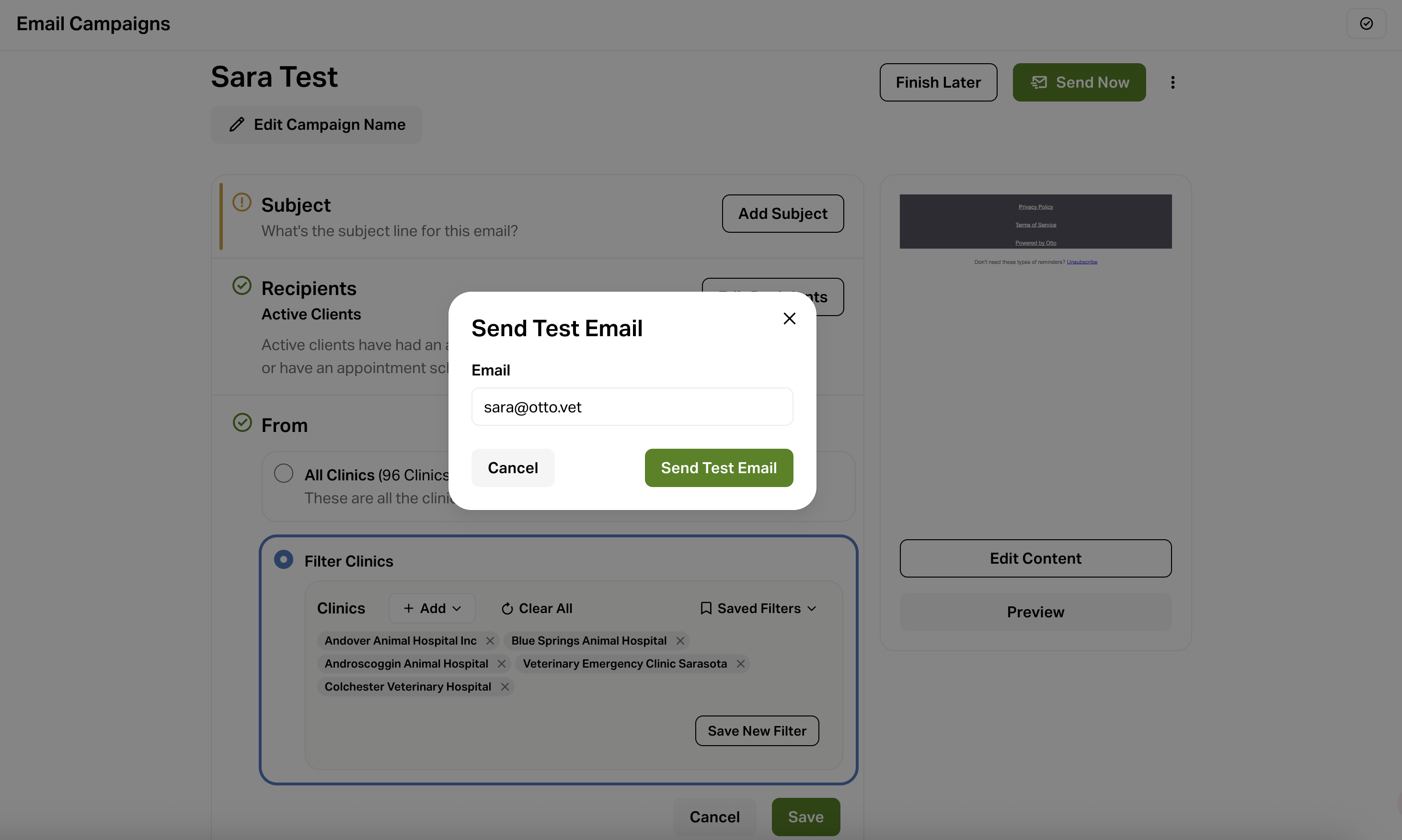Select the Filter Clinics radio option
This screenshot has width=1402, height=840.
284,560
